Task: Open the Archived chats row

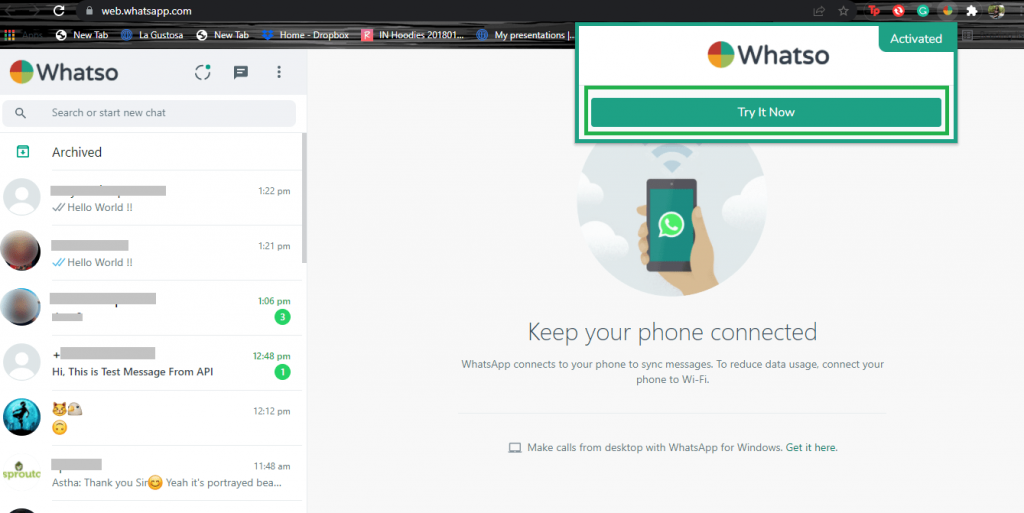Action: point(152,152)
